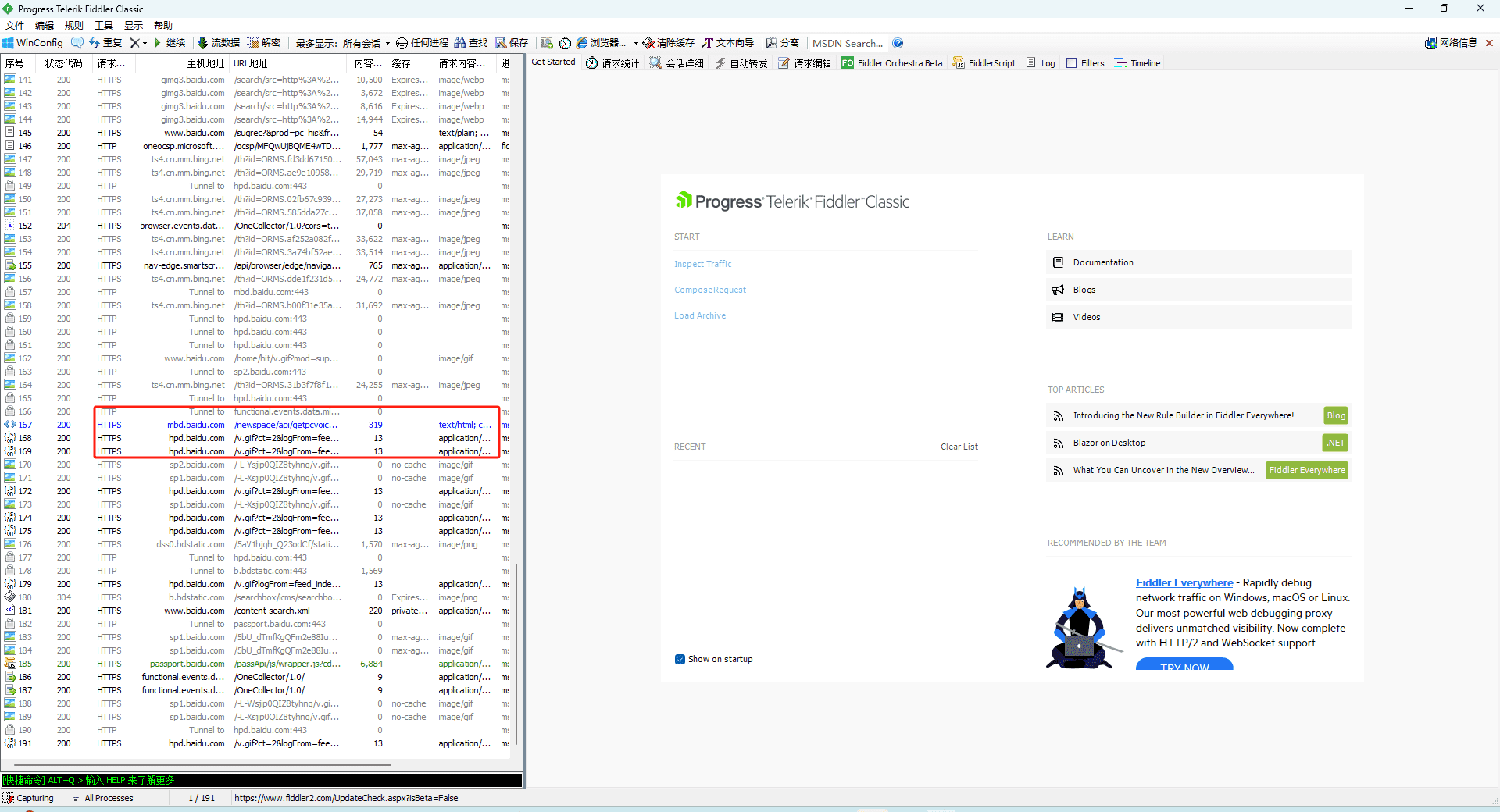This screenshot has width=1500, height=812.
Task: Click the Filters tab checkbox icon
Action: pyautogui.click(x=1071, y=63)
